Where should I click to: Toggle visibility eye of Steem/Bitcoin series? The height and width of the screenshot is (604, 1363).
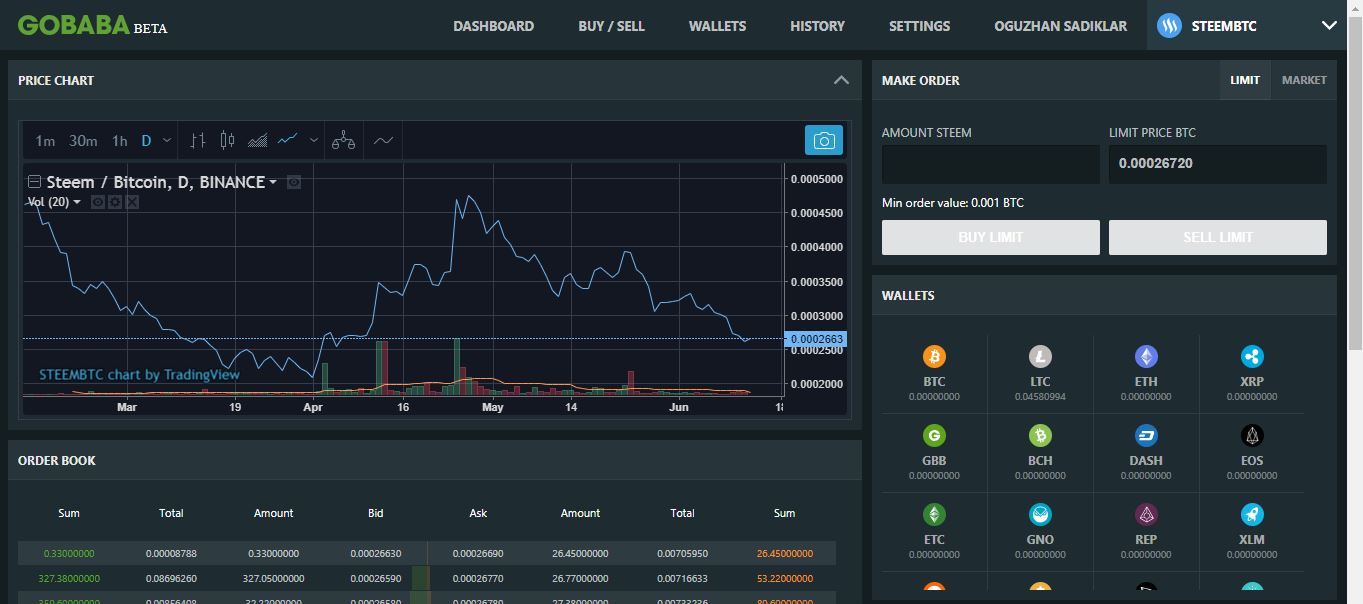tap(294, 182)
